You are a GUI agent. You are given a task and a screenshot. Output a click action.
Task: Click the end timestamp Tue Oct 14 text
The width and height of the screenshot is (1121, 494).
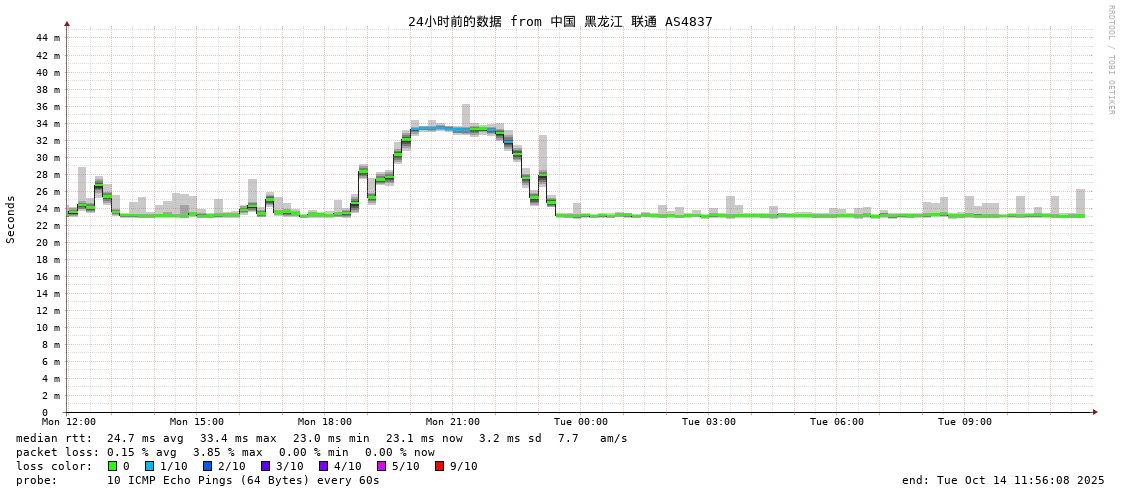coord(1003,480)
